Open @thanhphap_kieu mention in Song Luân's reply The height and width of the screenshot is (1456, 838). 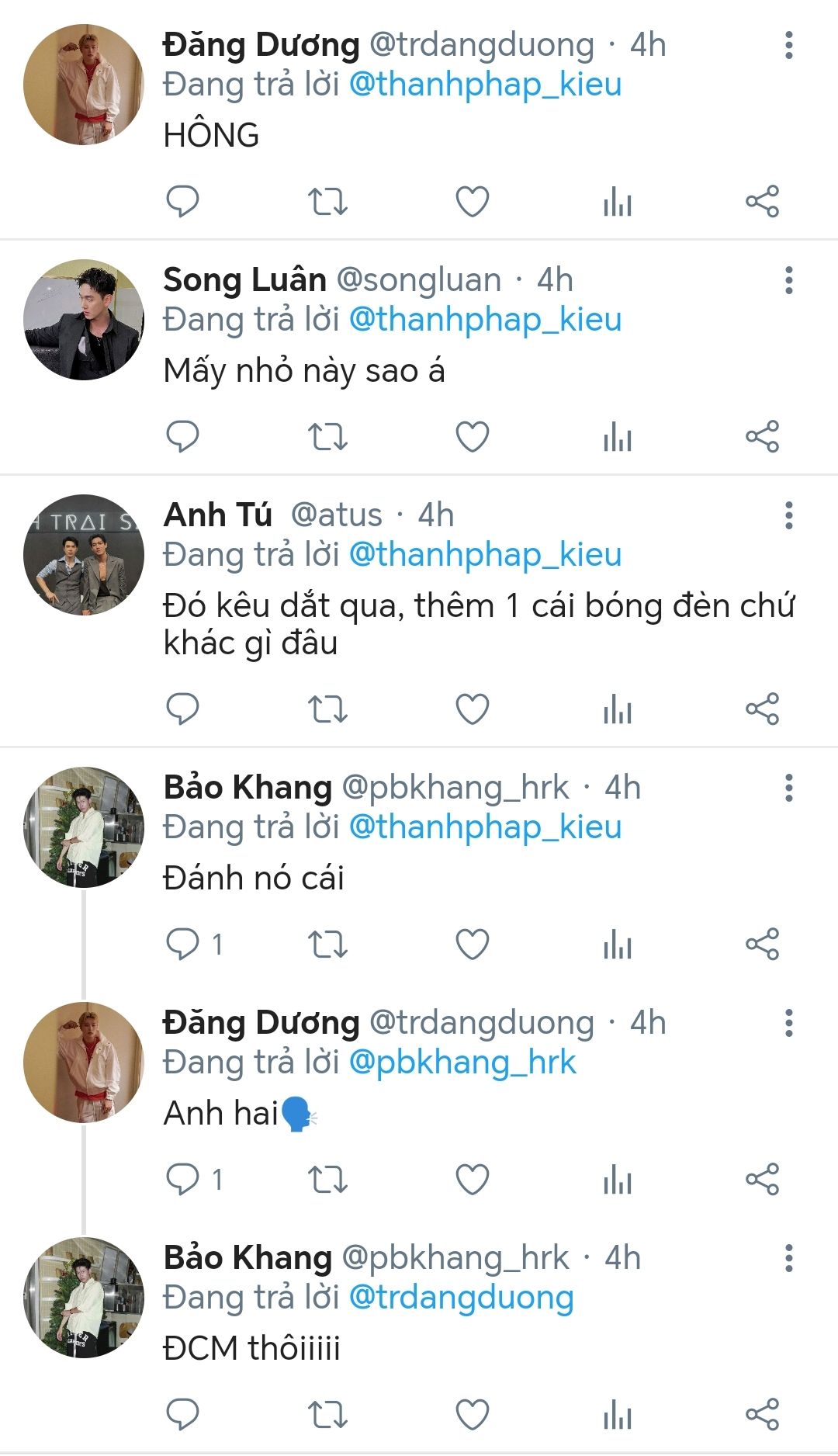pyautogui.click(x=485, y=320)
